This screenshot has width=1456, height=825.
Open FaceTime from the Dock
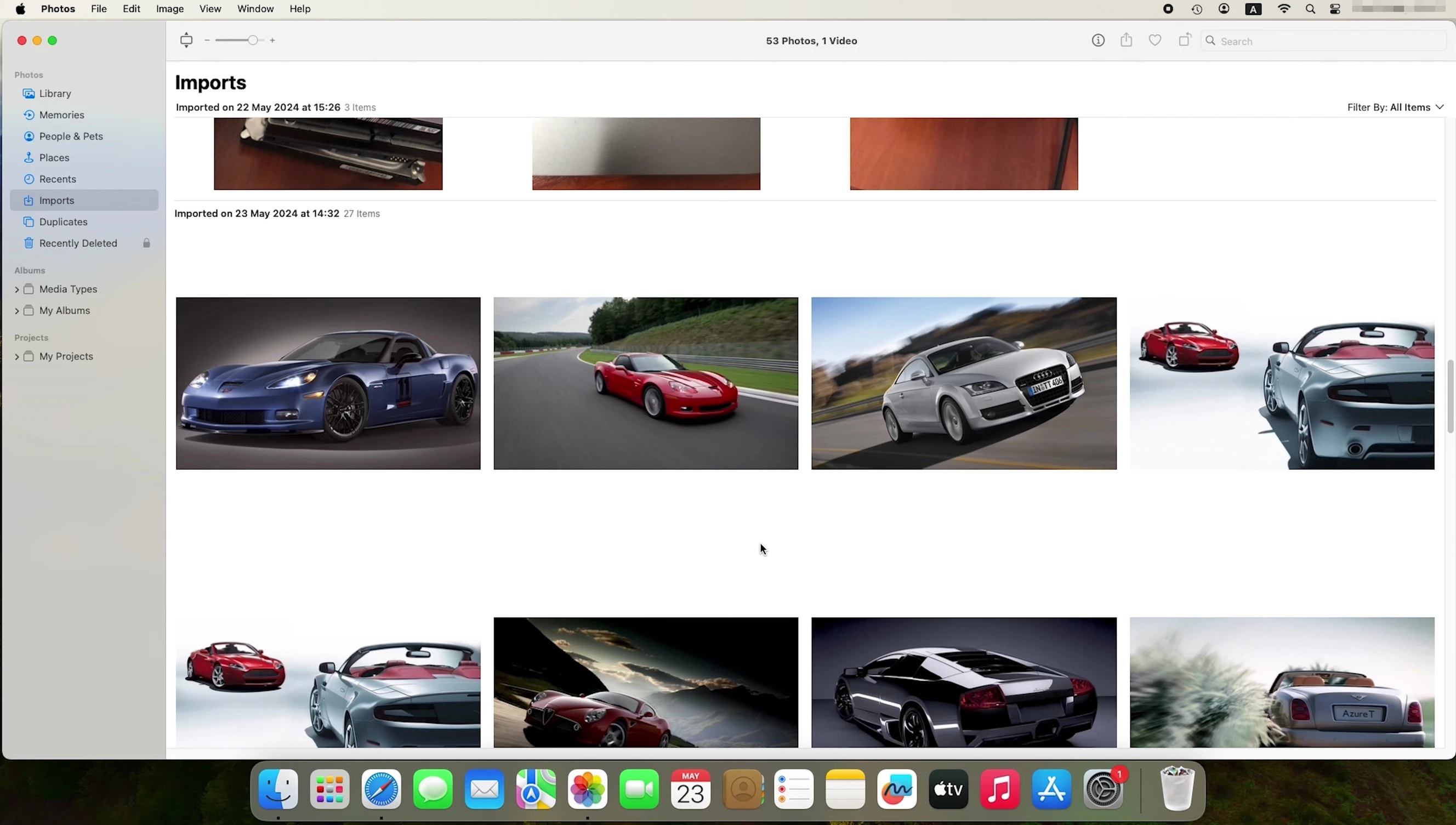coord(639,789)
